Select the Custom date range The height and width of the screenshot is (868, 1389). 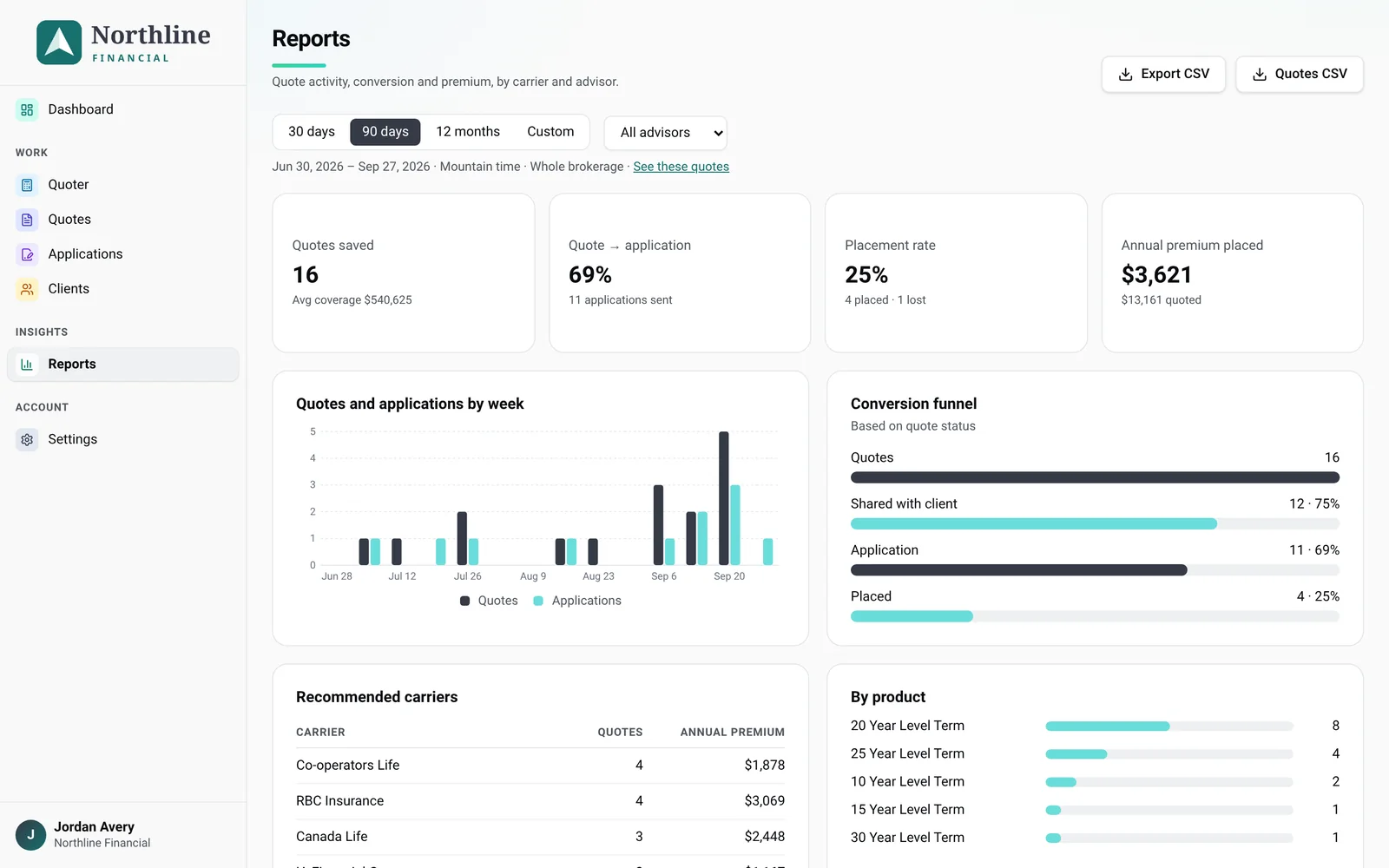pyautogui.click(x=550, y=132)
